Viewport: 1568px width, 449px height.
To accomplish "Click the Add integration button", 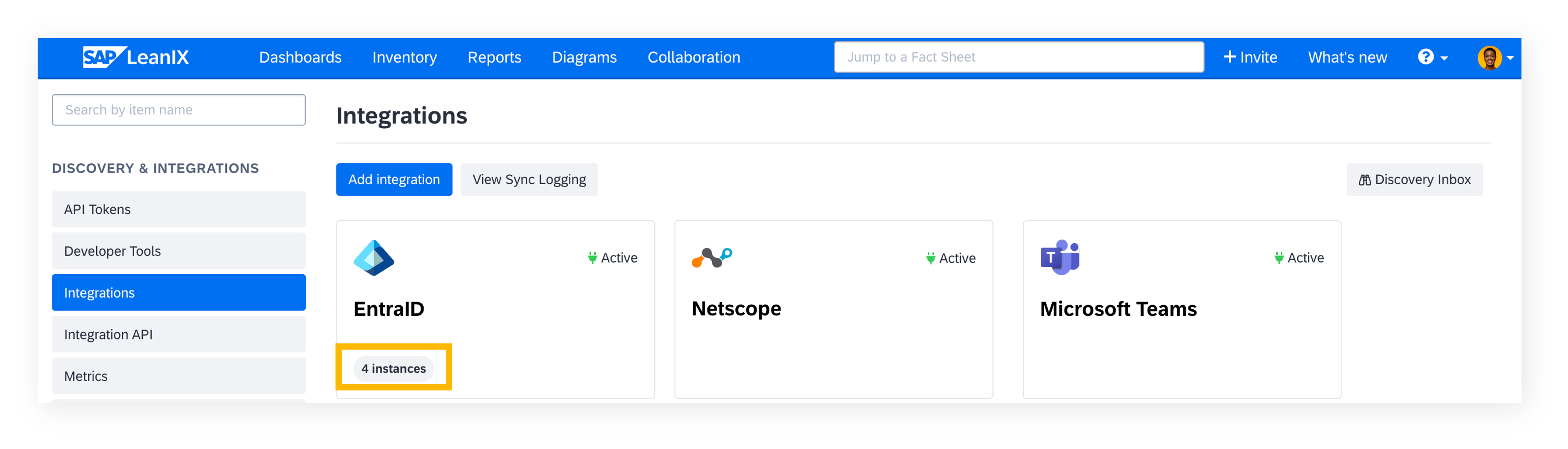I will (x=394, y=179).
